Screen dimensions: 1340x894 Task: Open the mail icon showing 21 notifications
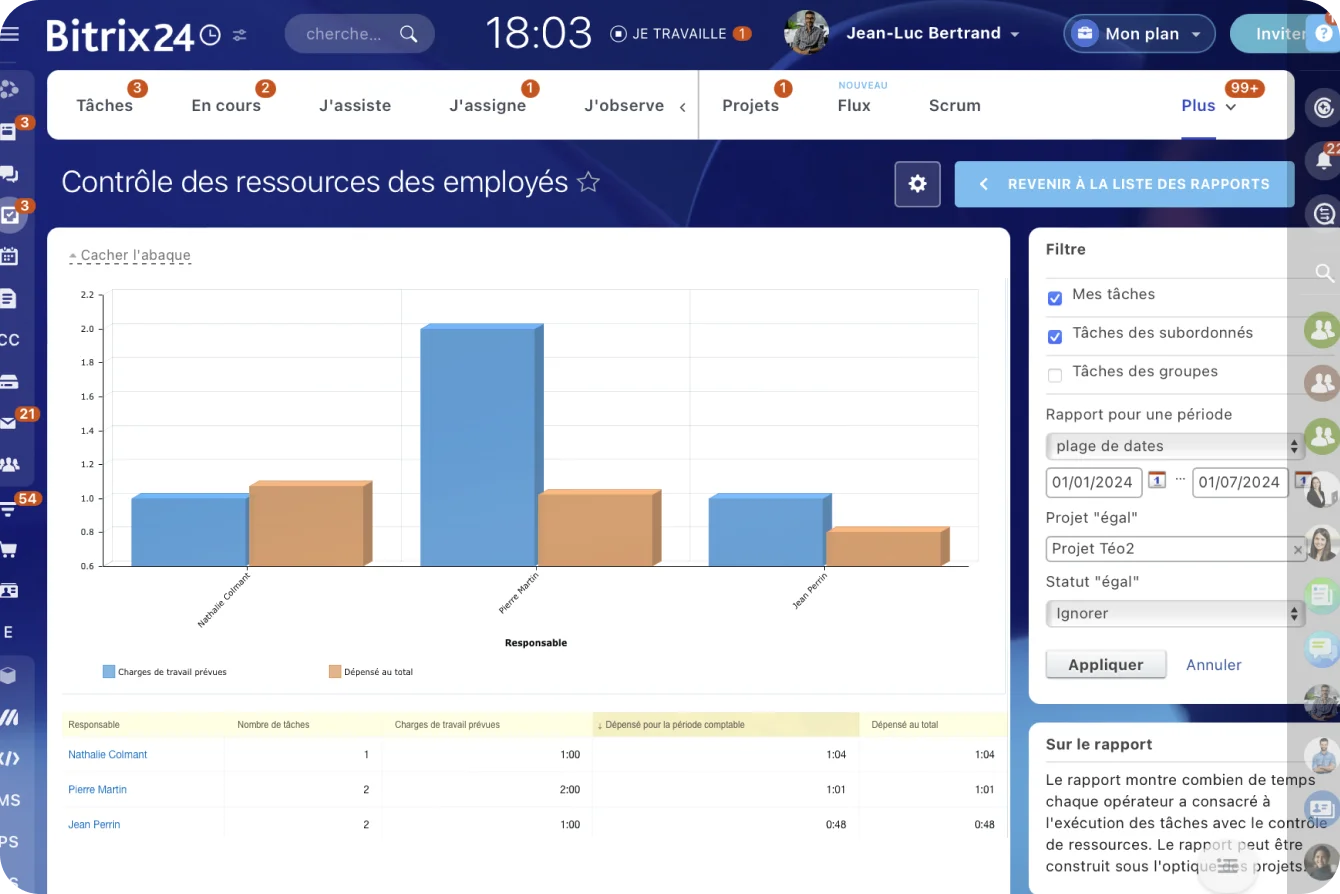coord(9,424)
